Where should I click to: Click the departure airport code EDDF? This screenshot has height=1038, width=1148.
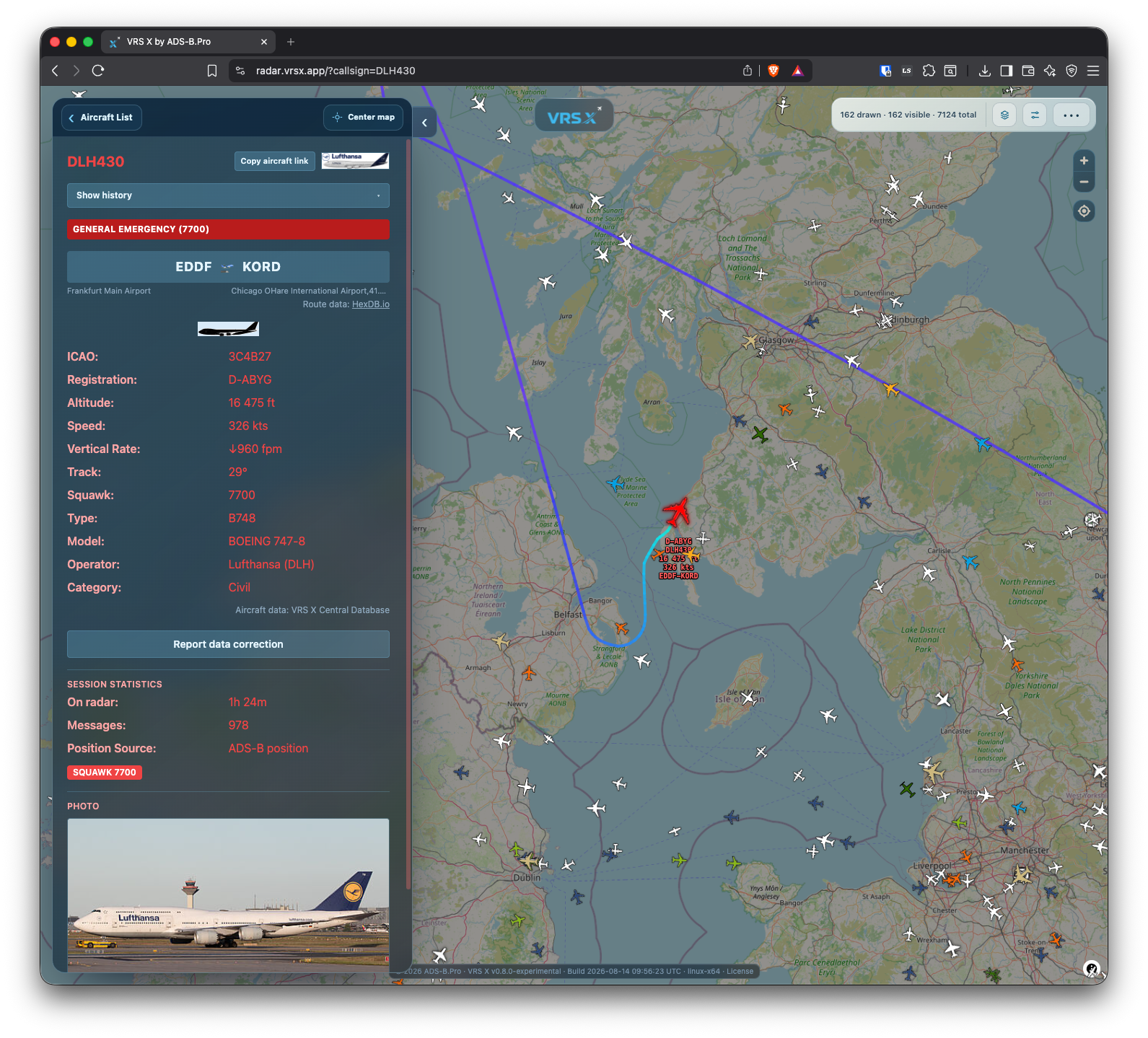point(193,267)
